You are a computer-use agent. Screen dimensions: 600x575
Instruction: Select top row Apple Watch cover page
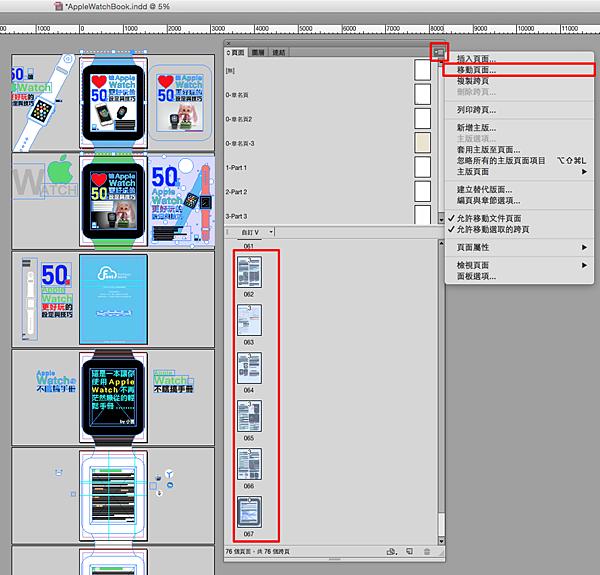[x=113, y=102]
